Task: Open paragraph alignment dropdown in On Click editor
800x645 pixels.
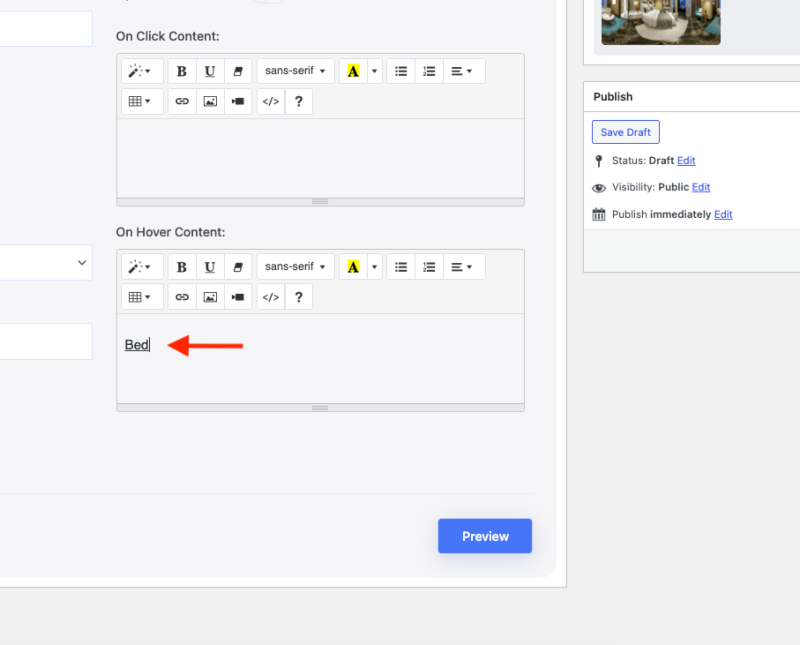Action: (464, 71)
